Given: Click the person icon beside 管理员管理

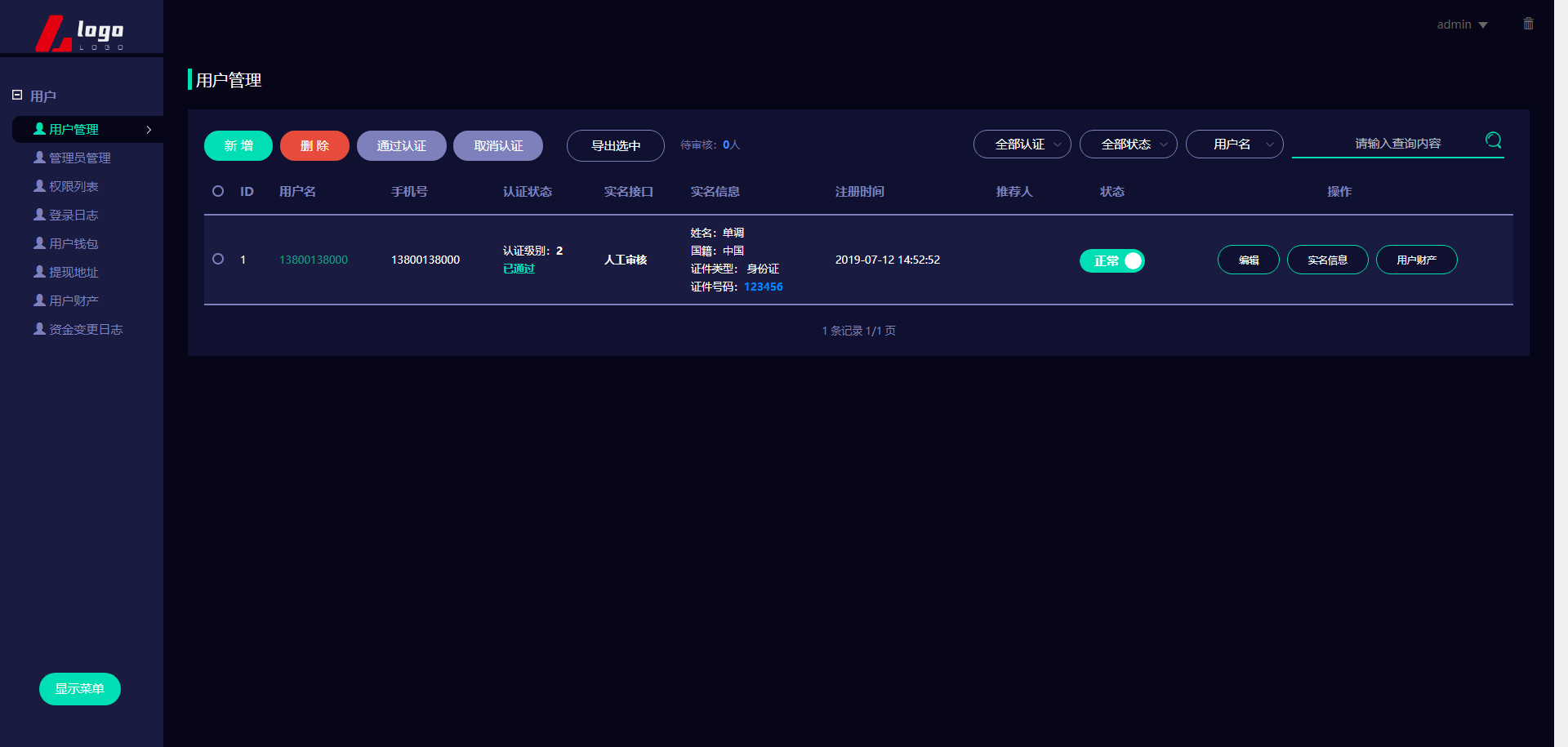Looking at the screenshot, I should [x=39, y=158].
